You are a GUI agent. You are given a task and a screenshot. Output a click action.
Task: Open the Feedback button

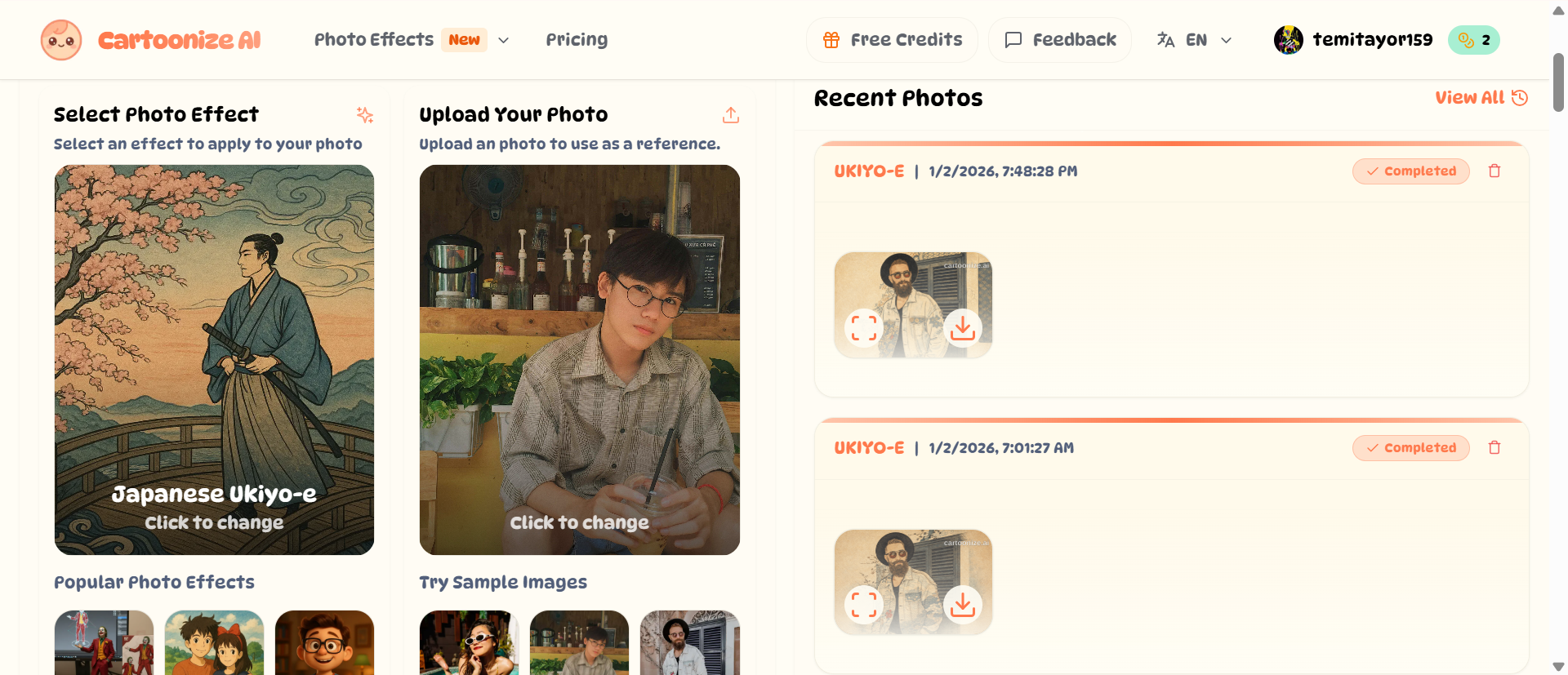(x=1060, y=40)
